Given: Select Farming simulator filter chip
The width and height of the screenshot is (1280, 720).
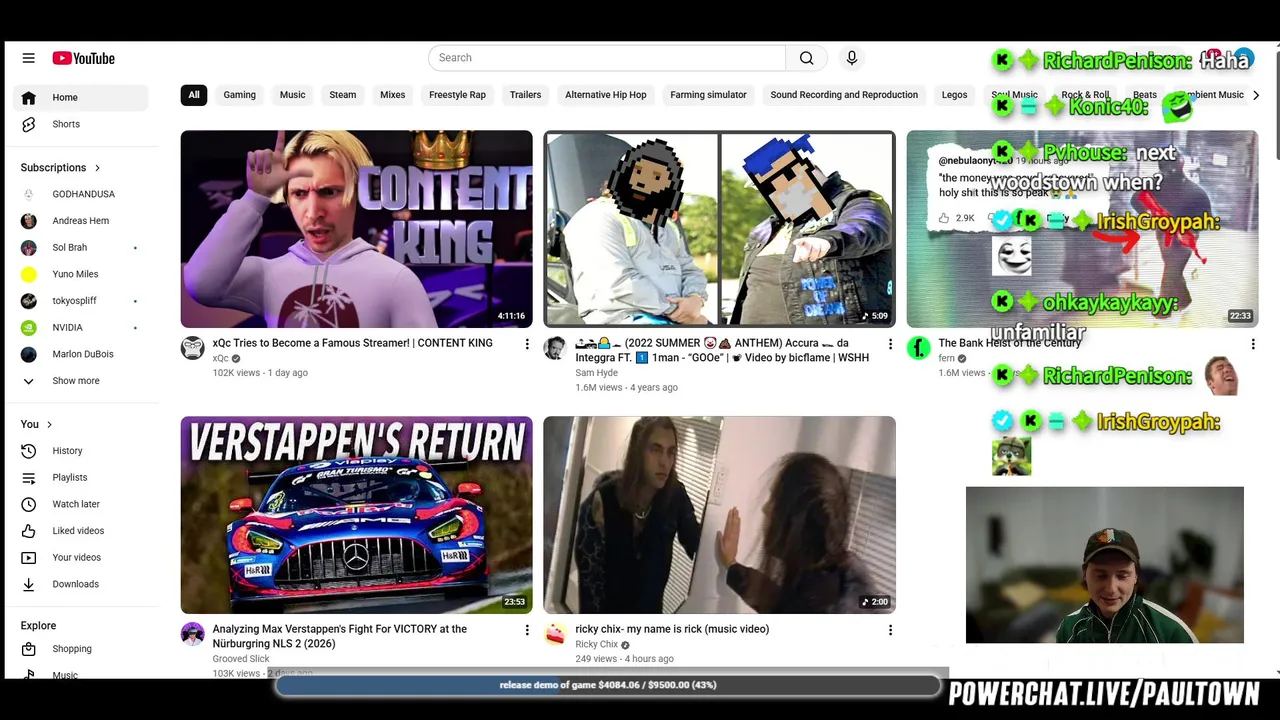Looking at the screenshot, I should tap(709, 95).
